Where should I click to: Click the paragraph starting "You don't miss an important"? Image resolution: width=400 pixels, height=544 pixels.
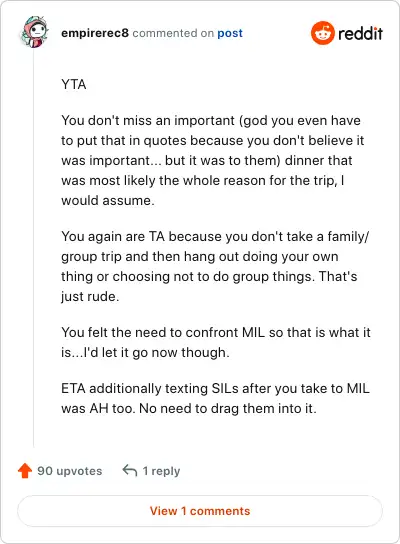pyautogui.click(x=212, y=160)
